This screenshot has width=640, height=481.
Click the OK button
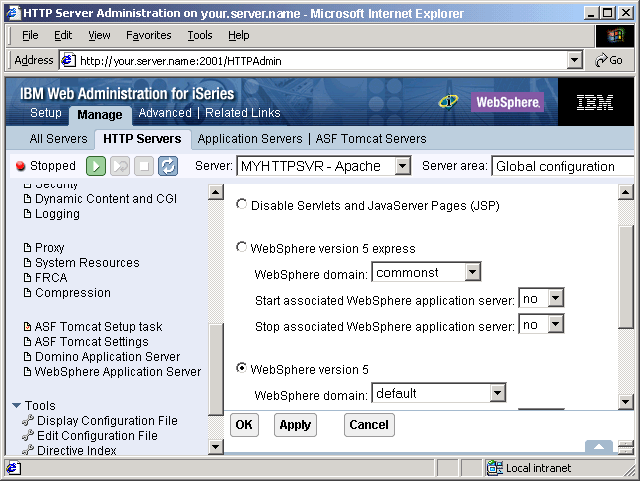[244, 425]
